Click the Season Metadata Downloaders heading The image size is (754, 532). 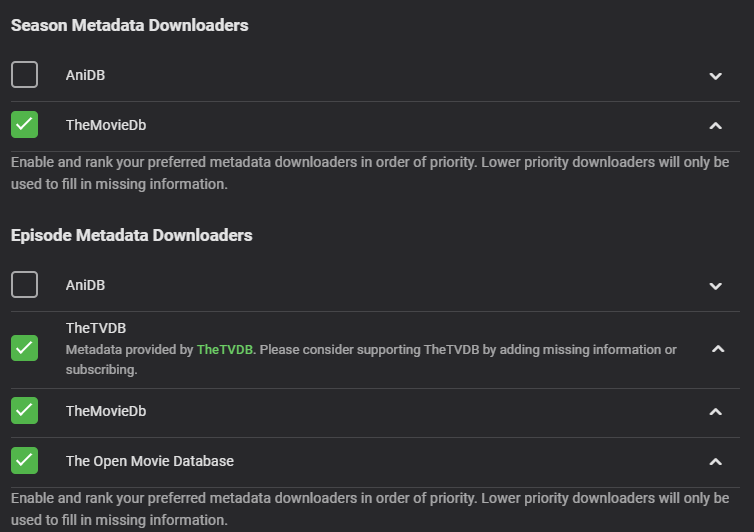pyautogui.click(x=130, y=26)
